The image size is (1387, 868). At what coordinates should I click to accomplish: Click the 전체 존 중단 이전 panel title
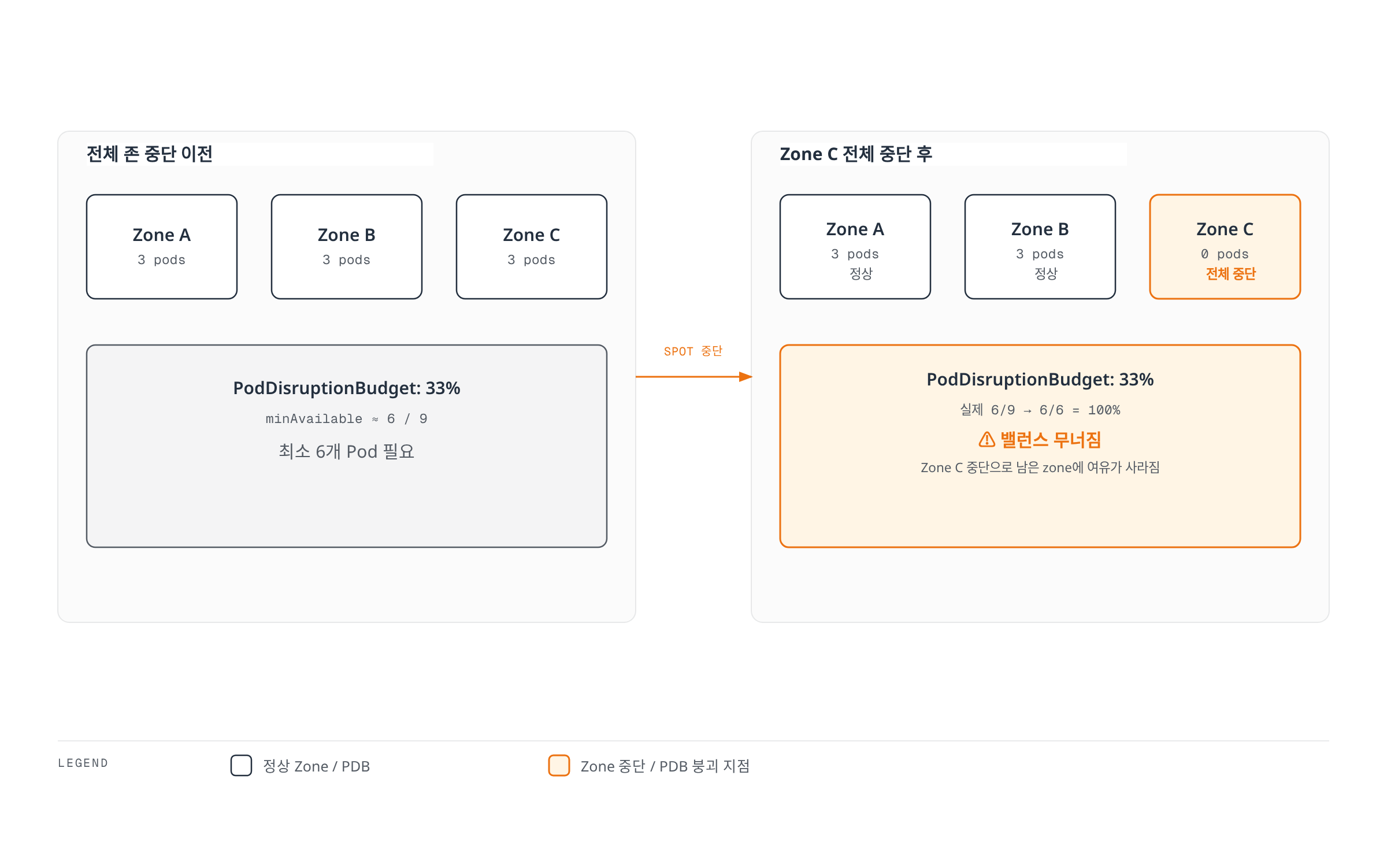click(150, 154)
